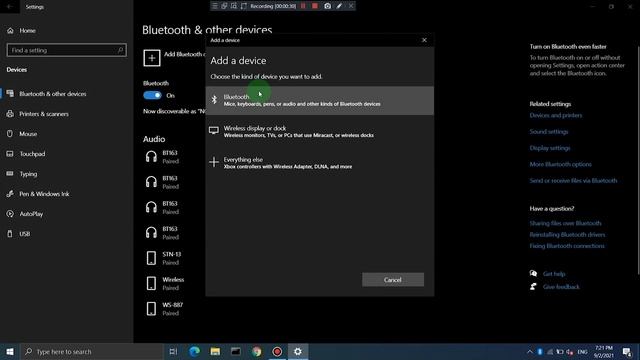Open Chrome from the taskbar
The width and height of the screenshot is (640, 360).
pos(257,351)
